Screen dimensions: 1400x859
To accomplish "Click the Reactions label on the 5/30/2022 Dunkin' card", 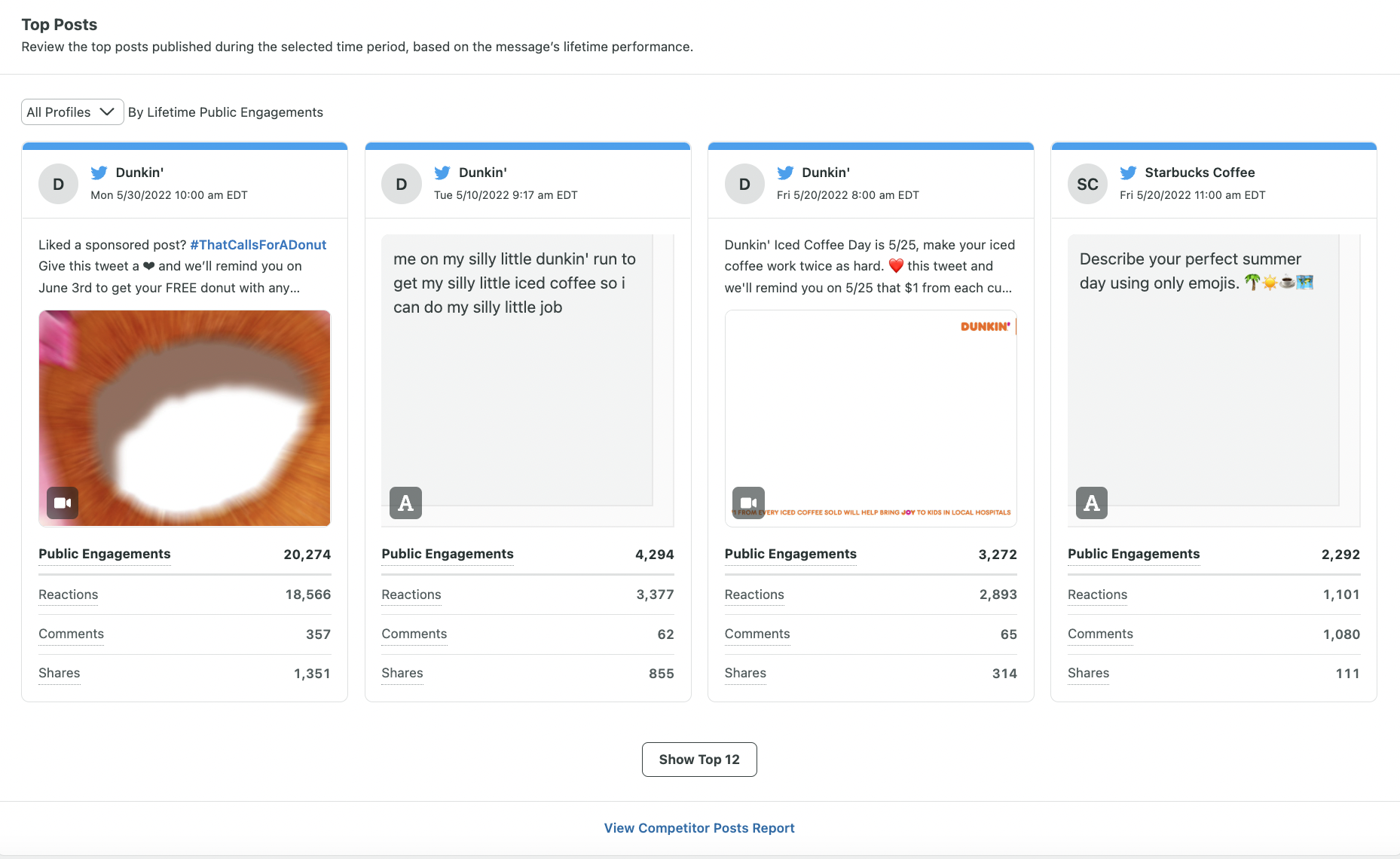I will [69, 595].
